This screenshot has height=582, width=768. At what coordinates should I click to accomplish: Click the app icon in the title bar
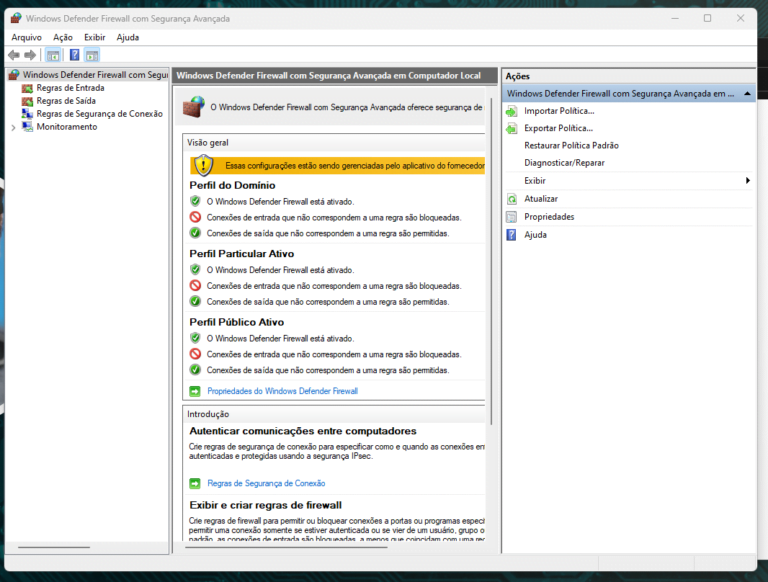coord(16,18)
